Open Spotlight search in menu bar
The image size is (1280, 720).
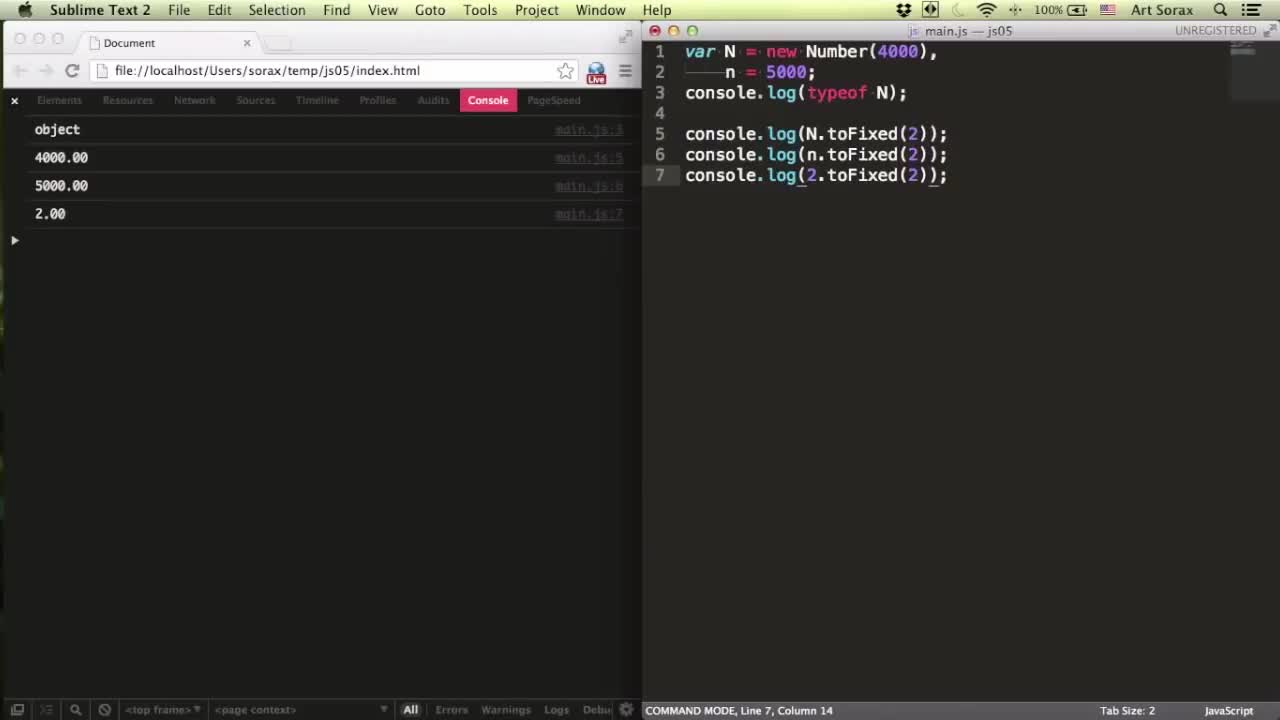tap(1220, 10)
